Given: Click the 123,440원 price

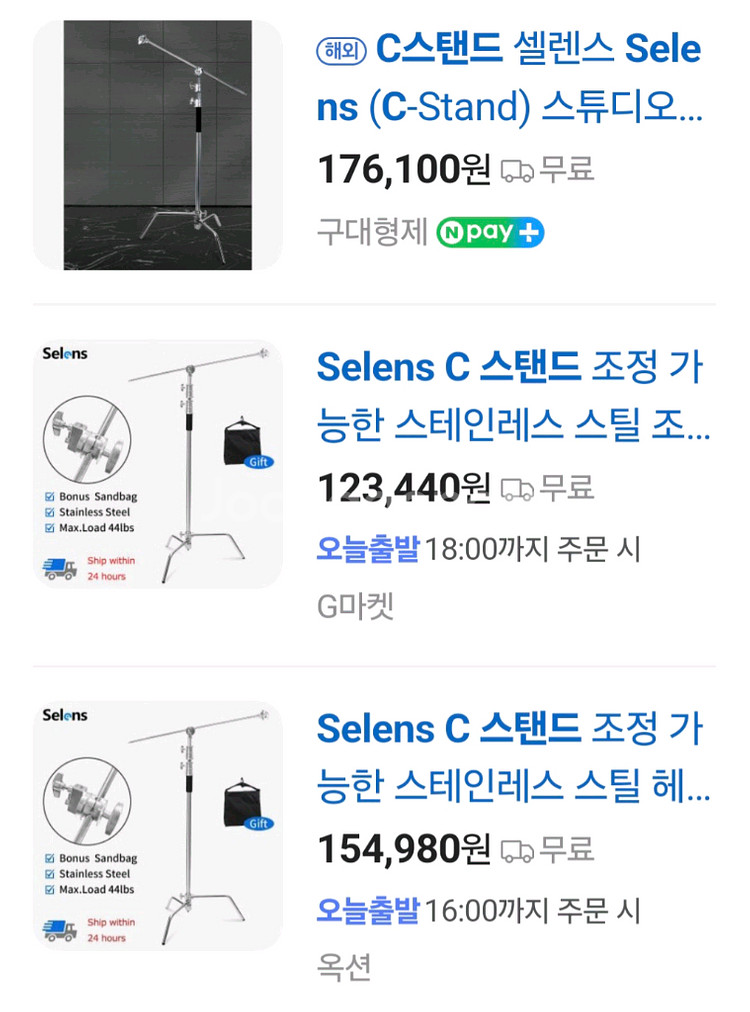Looking at the screenshot, I should point(403,488).
